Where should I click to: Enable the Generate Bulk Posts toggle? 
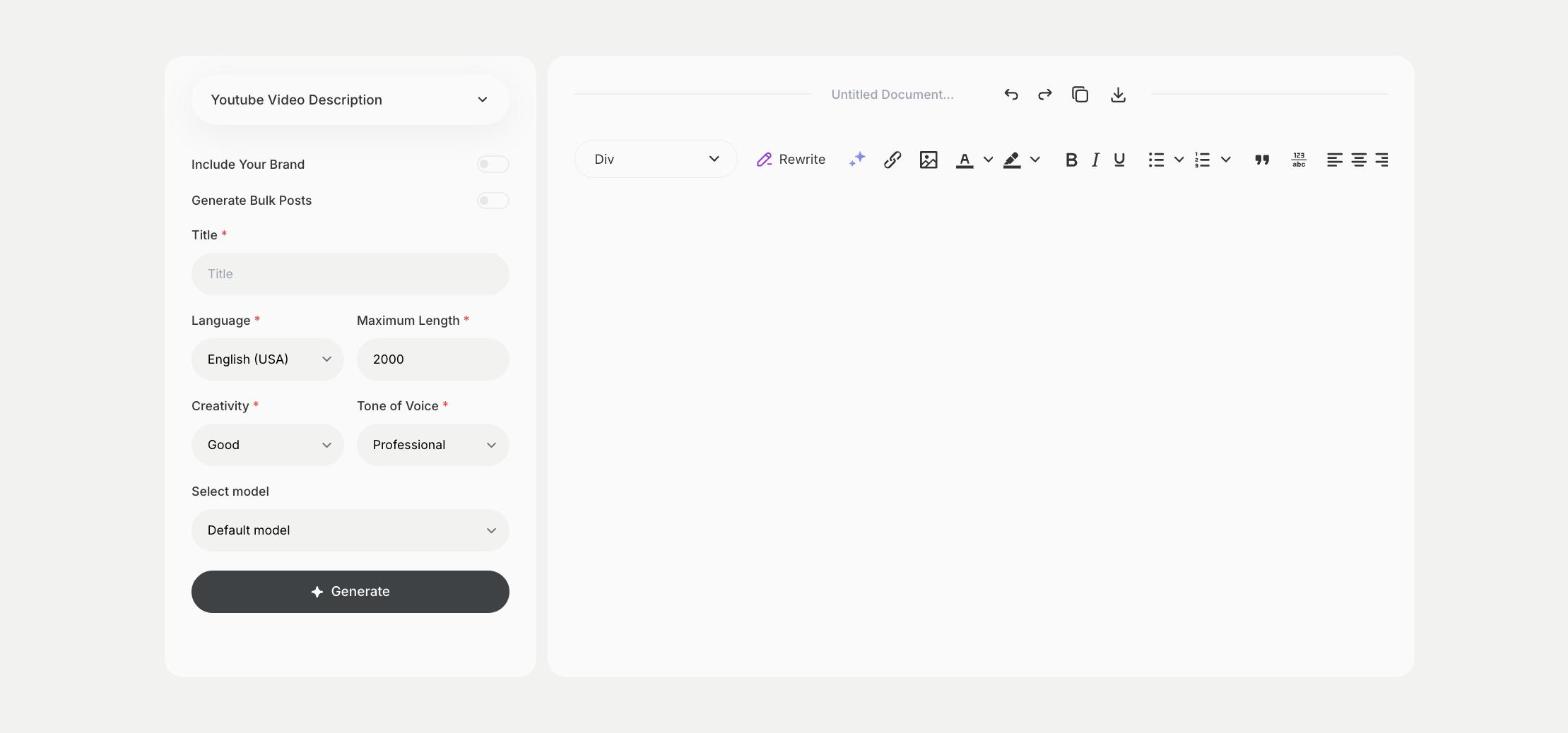(493, 200)
